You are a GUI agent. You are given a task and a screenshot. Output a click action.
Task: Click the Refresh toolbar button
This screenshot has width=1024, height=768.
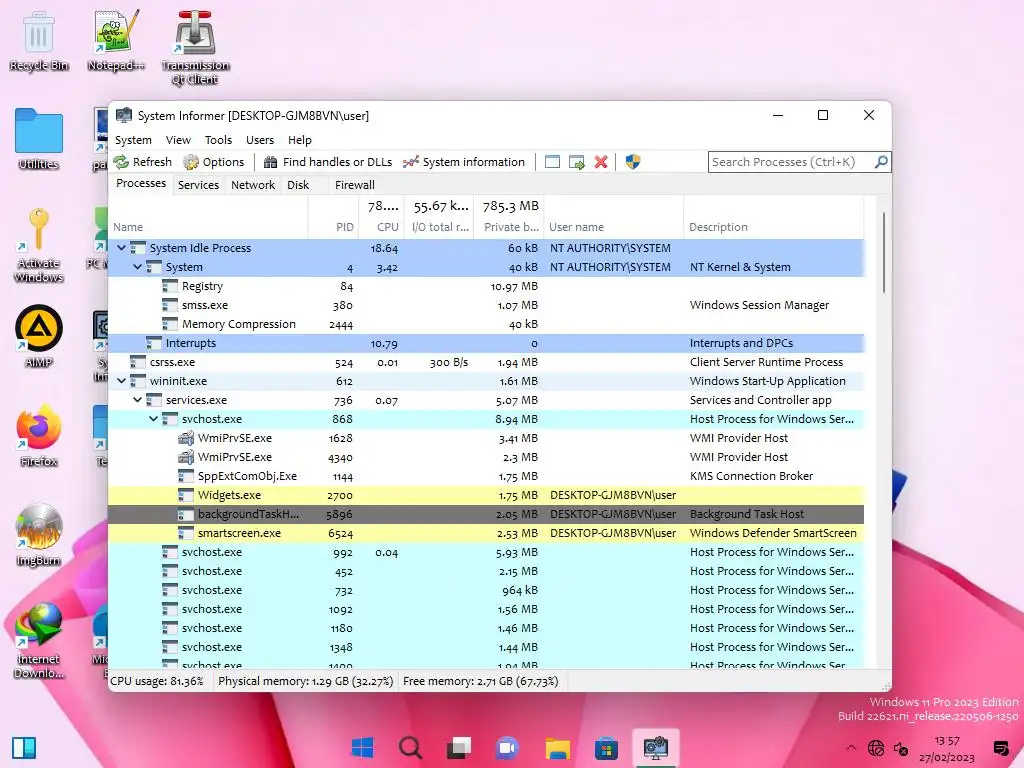coord(142,162)
